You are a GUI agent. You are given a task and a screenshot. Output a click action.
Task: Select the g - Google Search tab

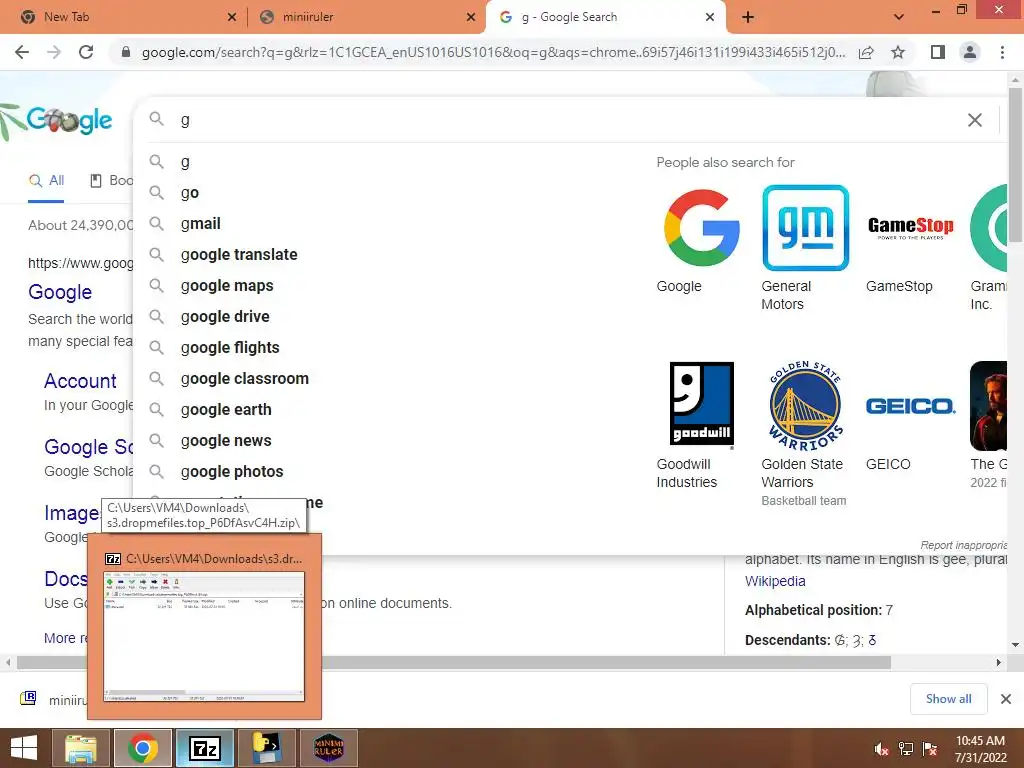[x=604, y=17]
